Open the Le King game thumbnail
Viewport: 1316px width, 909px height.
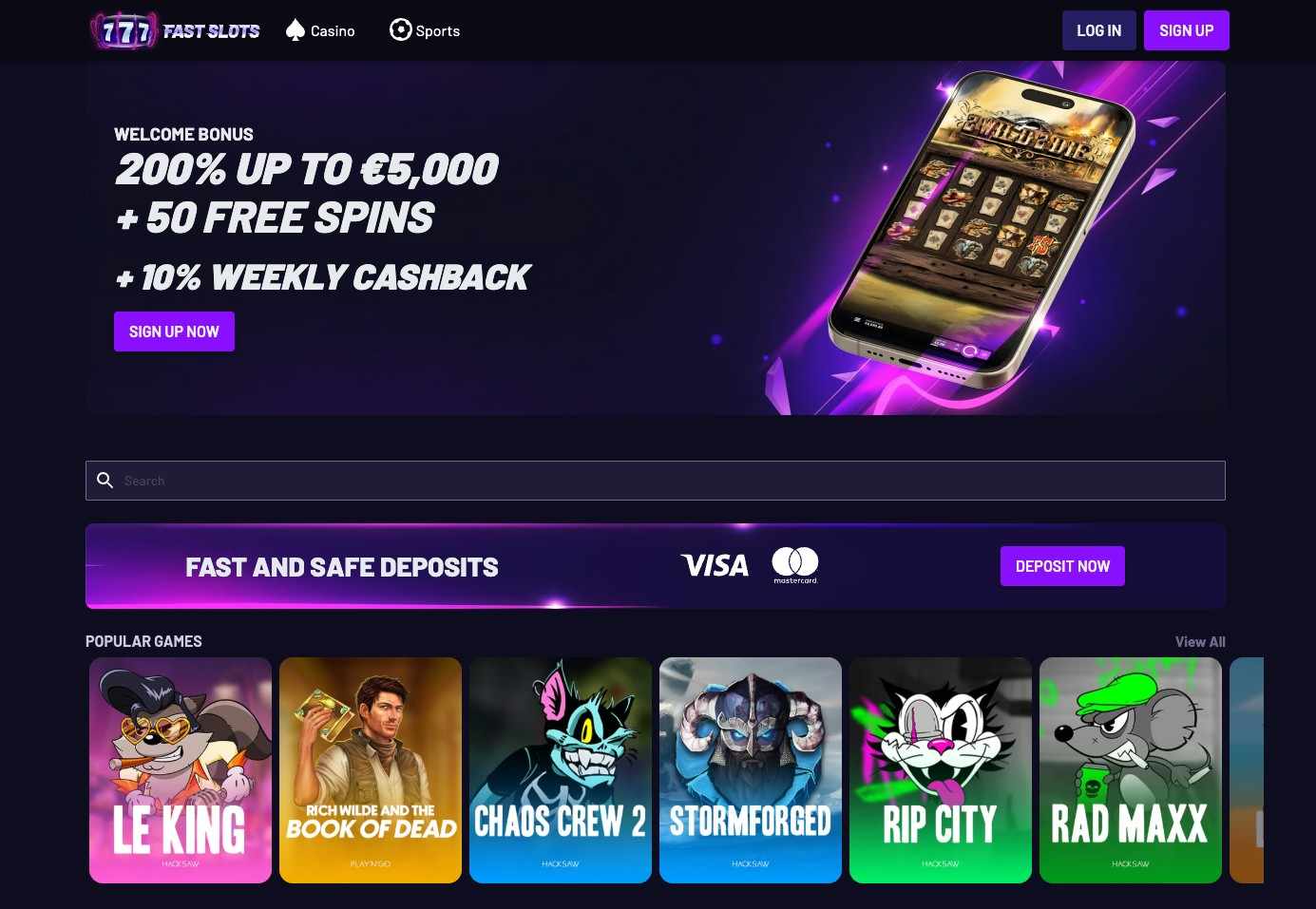181,770
